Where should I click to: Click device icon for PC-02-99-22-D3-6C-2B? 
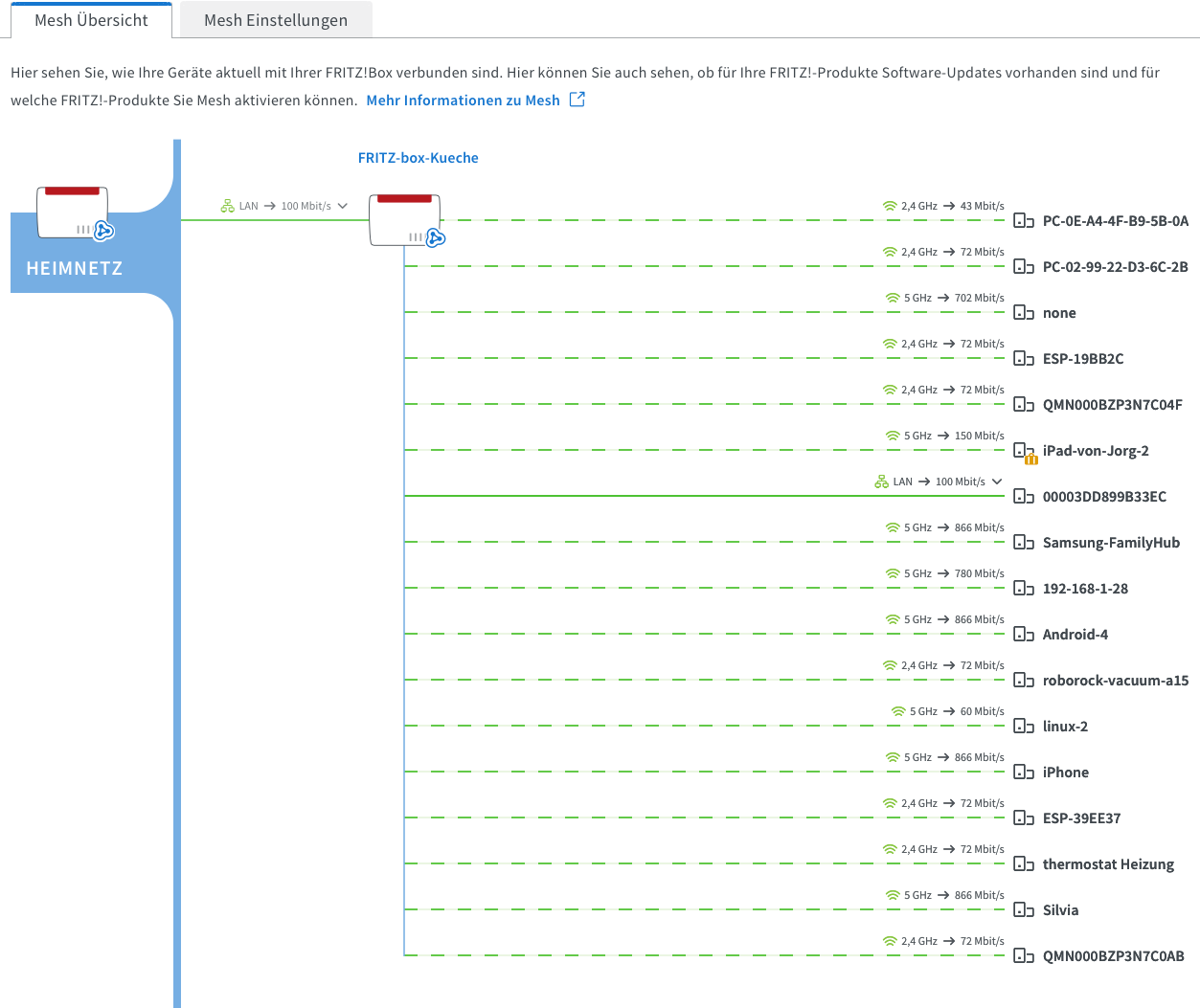pos(1024,266)
